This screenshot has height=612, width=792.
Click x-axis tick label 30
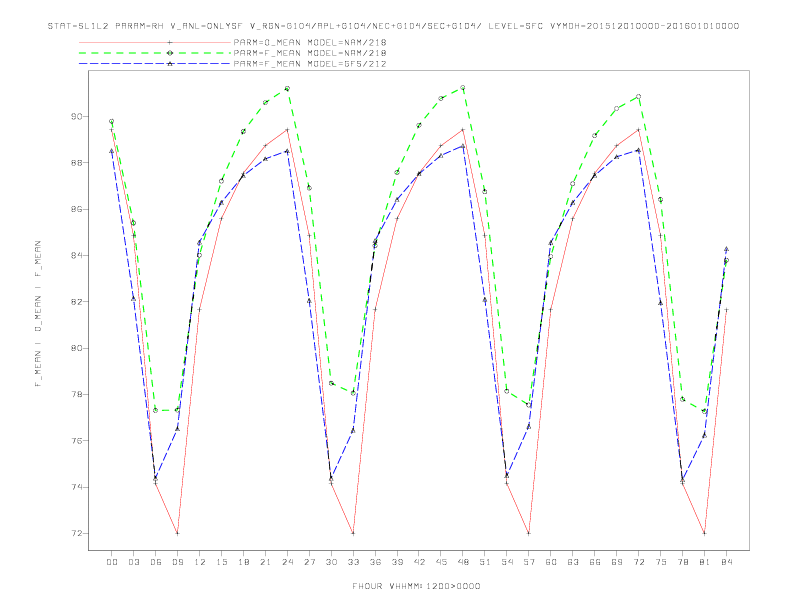[331, 562]
